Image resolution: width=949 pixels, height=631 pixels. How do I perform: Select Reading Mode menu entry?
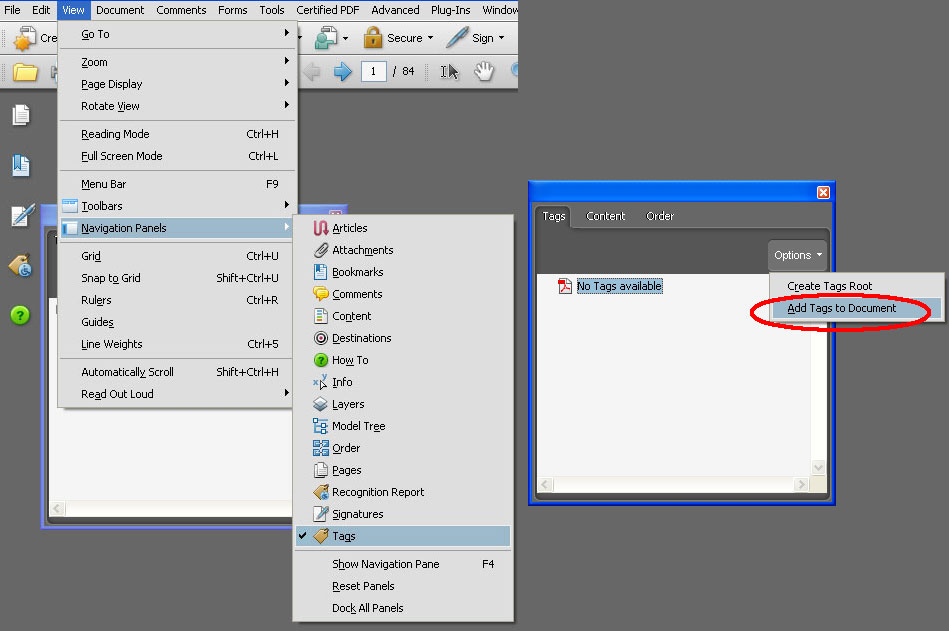coord(178,134)
